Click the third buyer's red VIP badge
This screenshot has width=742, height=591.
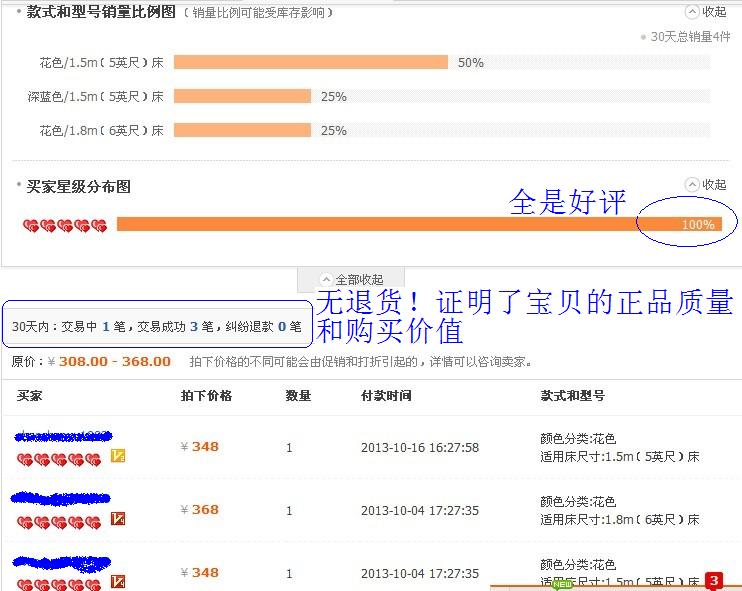[x=117, y=582]
